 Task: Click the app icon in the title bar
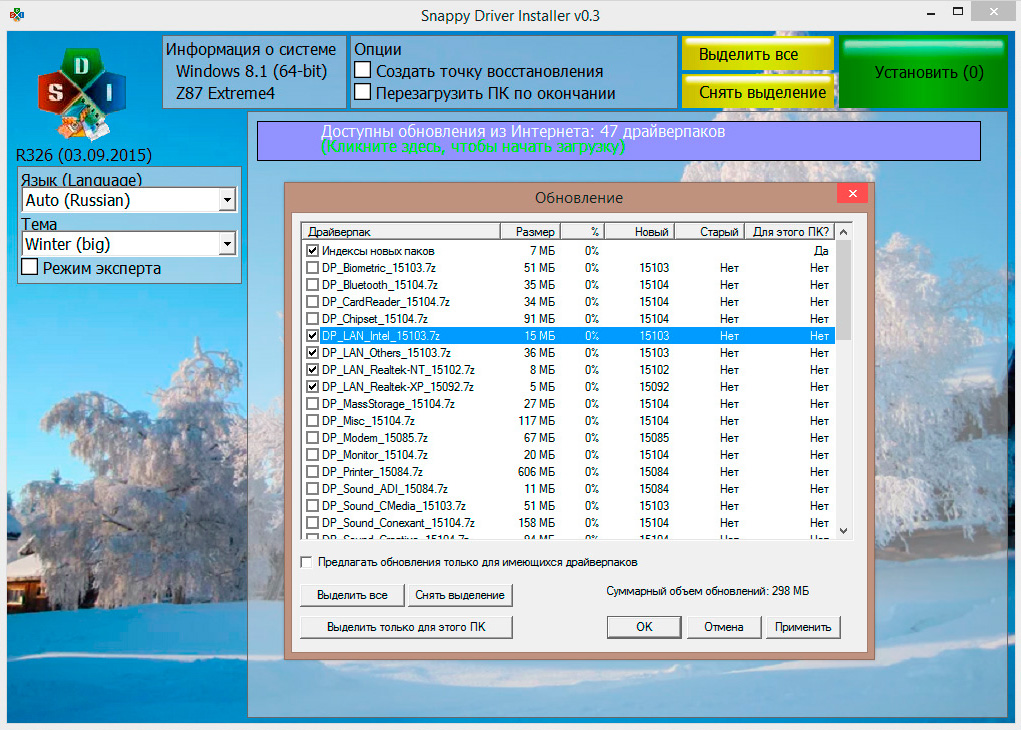[x=17, y=15]
